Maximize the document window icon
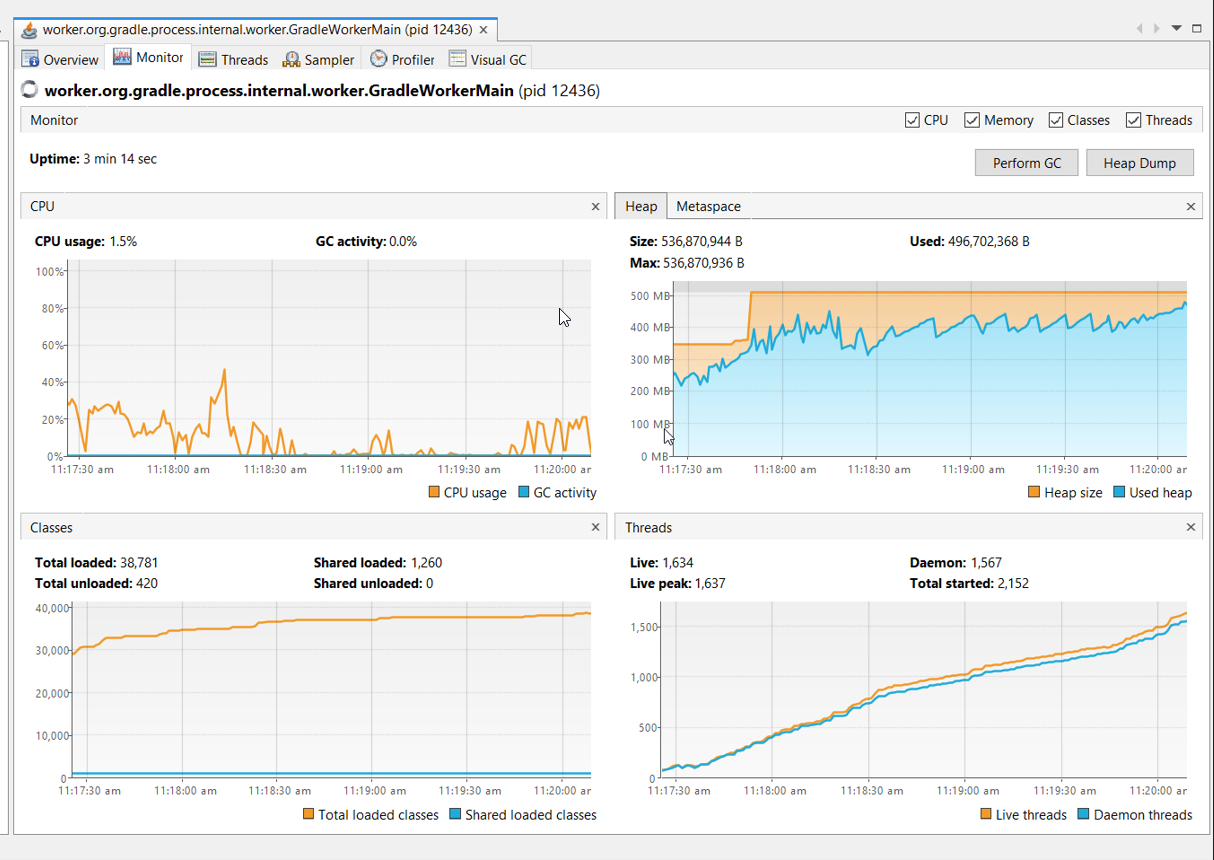The height and width of the screenshot is (860, 1214). click(x=1197, y=29)
